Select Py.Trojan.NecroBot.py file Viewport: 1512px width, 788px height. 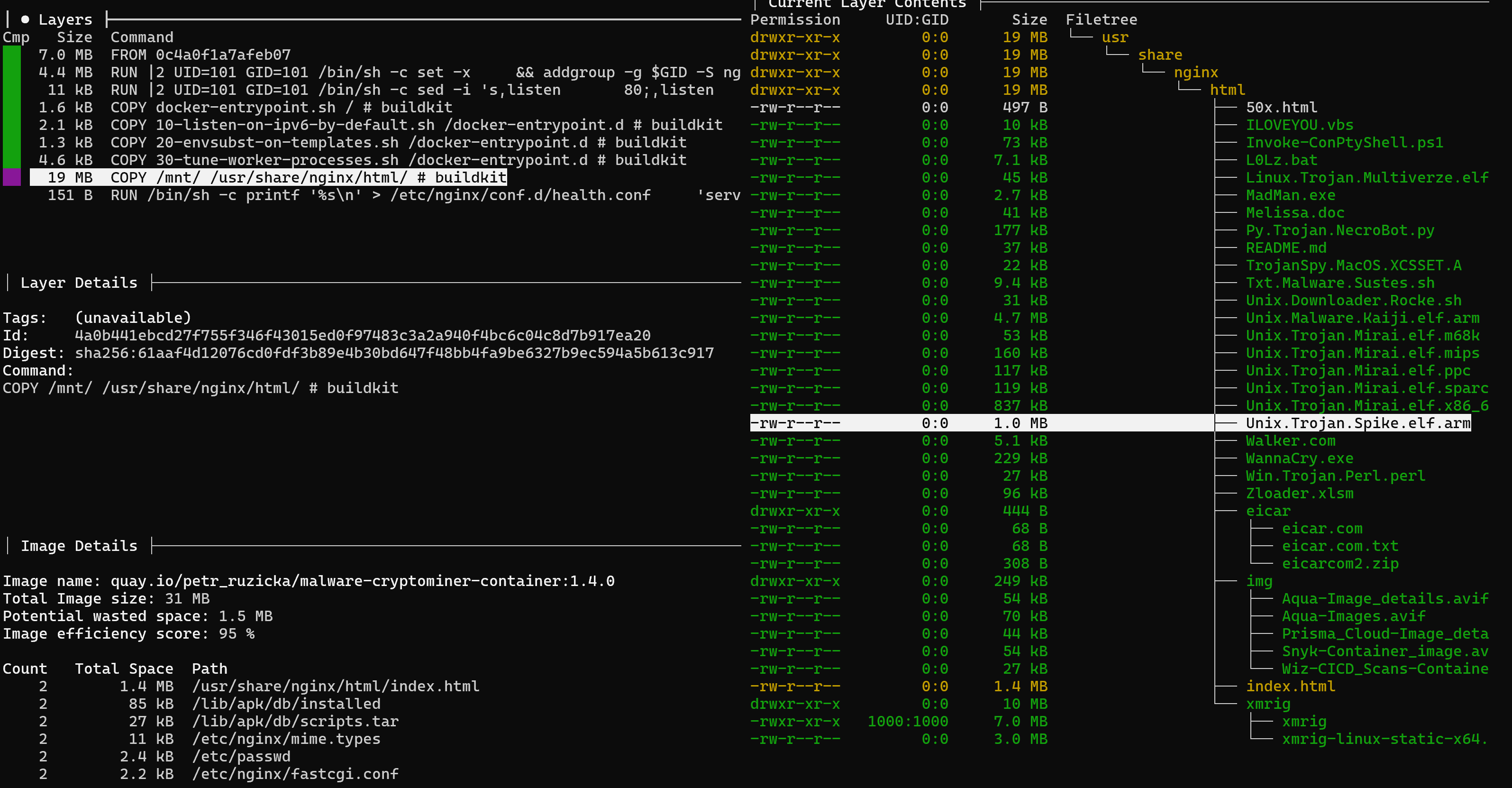point(1340,230)
